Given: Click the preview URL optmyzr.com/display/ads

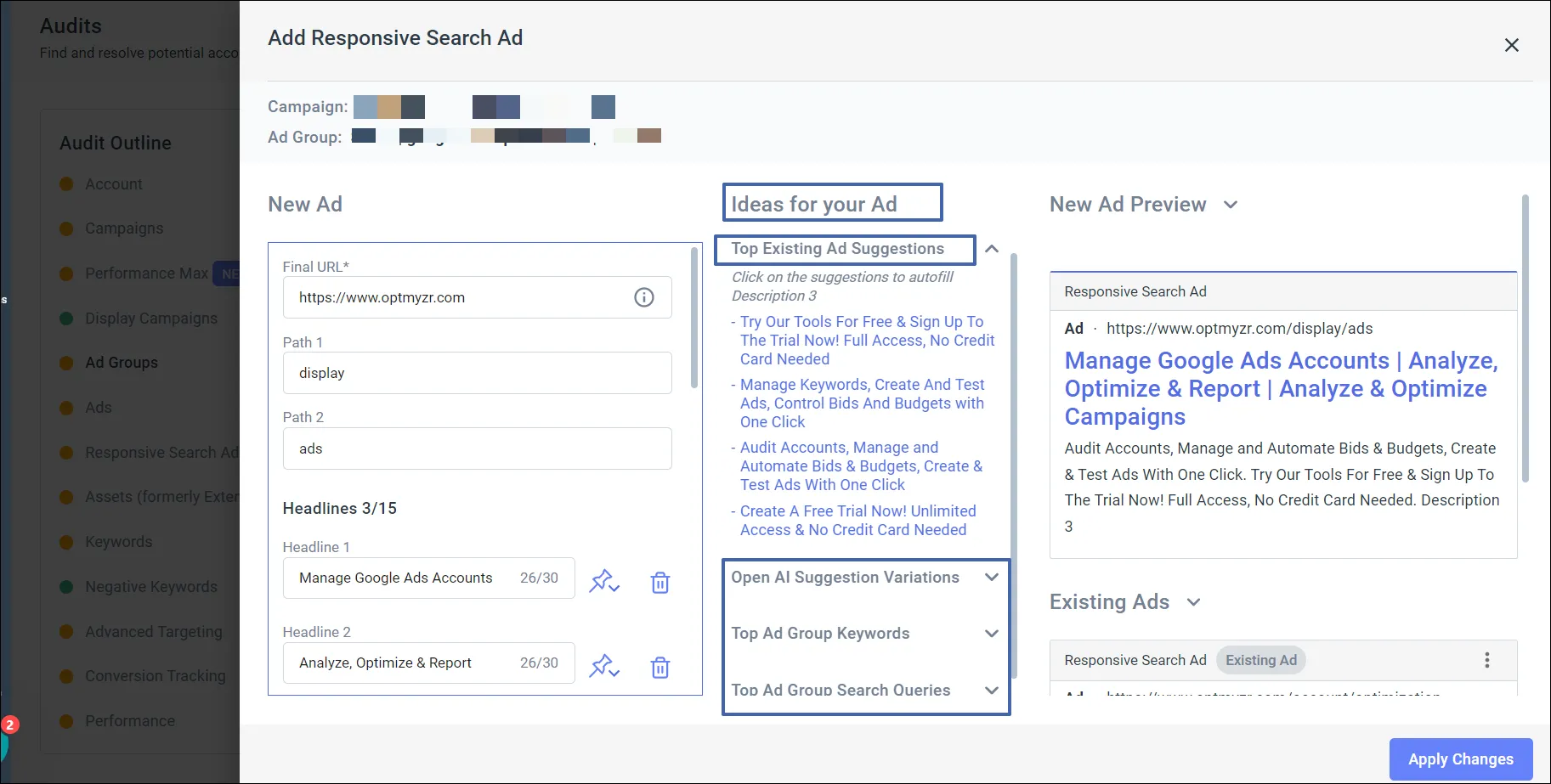Looking at the screenshot, I should coord(1239,329).
